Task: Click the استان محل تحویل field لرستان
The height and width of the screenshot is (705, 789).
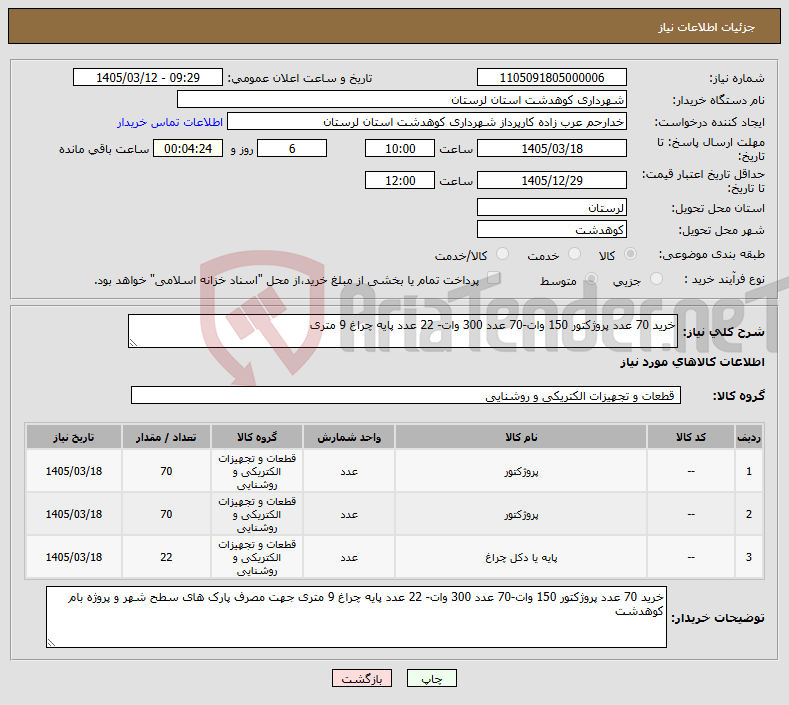Action: [x=551, y=207]
